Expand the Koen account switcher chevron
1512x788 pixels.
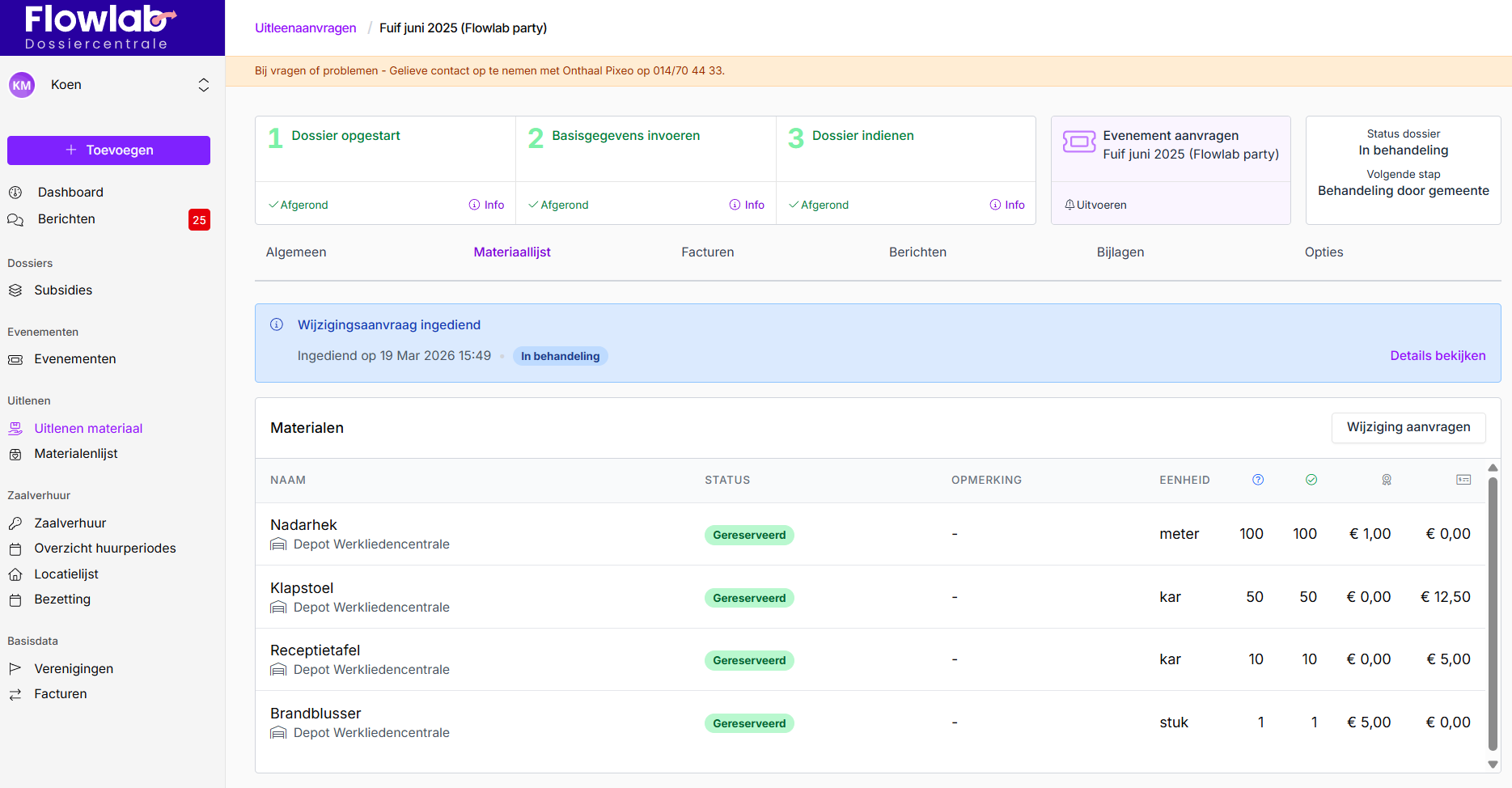click(204, 85)
